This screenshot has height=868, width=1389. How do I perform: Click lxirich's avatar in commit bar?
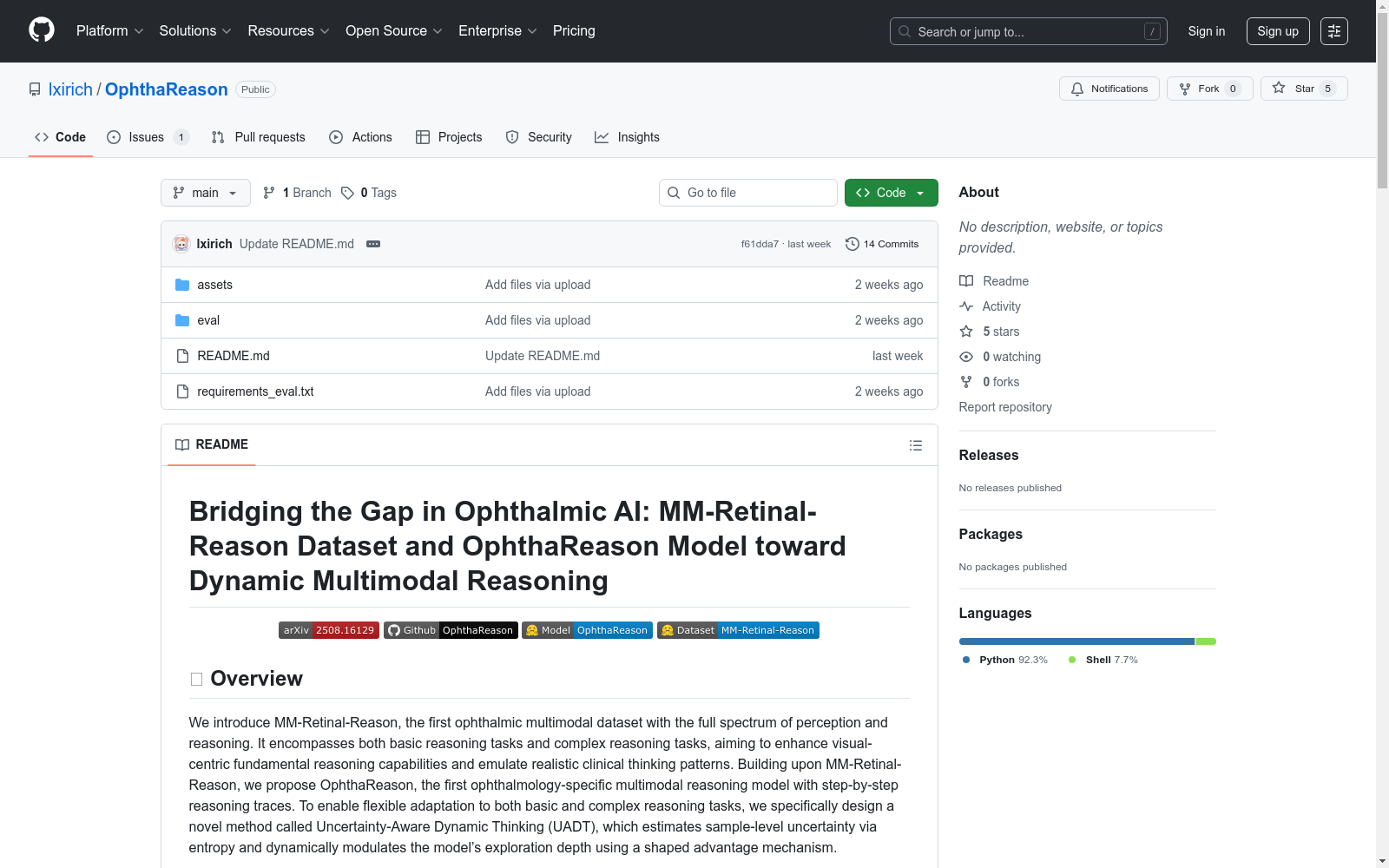(x=181, y=244)
